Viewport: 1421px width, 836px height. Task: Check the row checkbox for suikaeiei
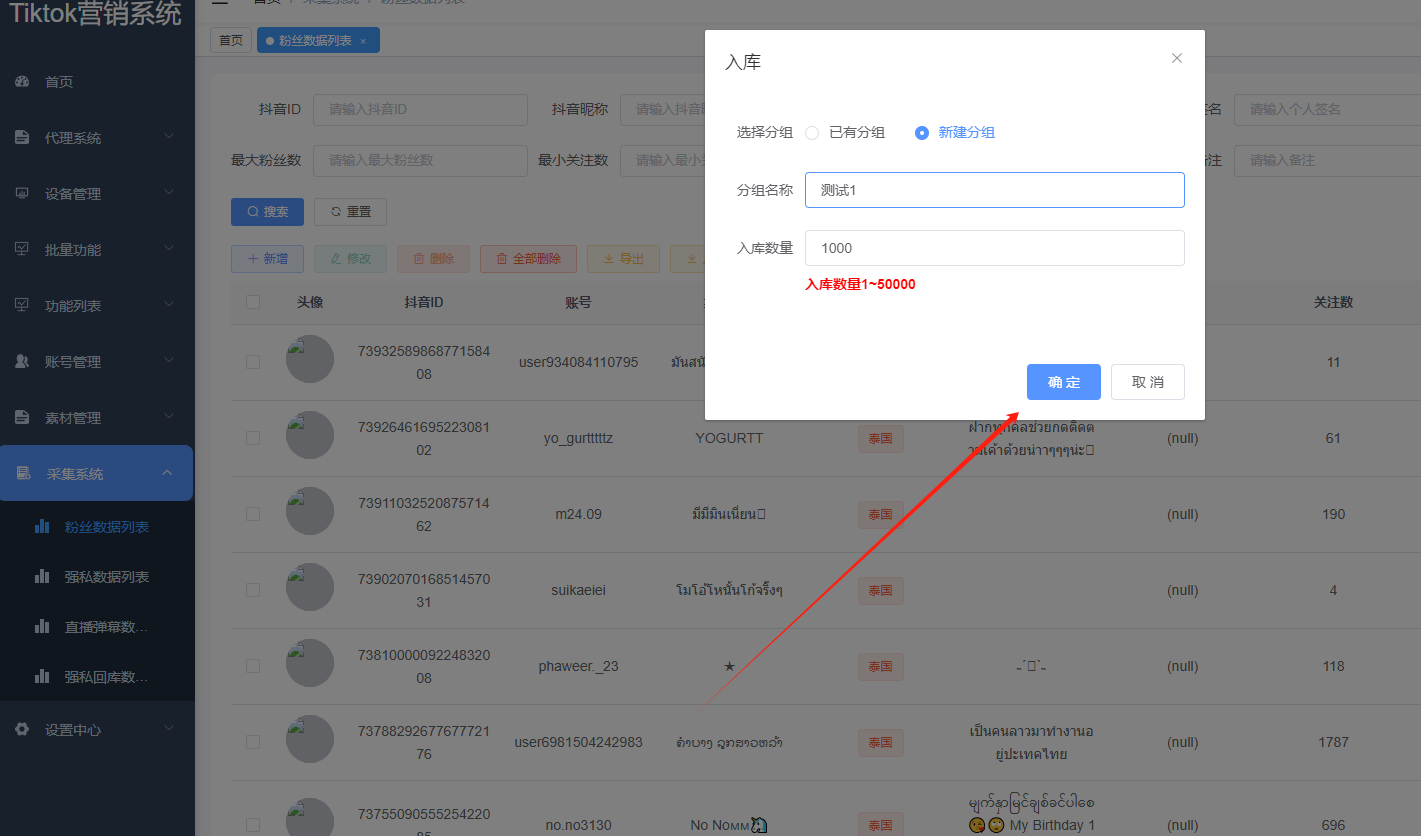point(253,590)
